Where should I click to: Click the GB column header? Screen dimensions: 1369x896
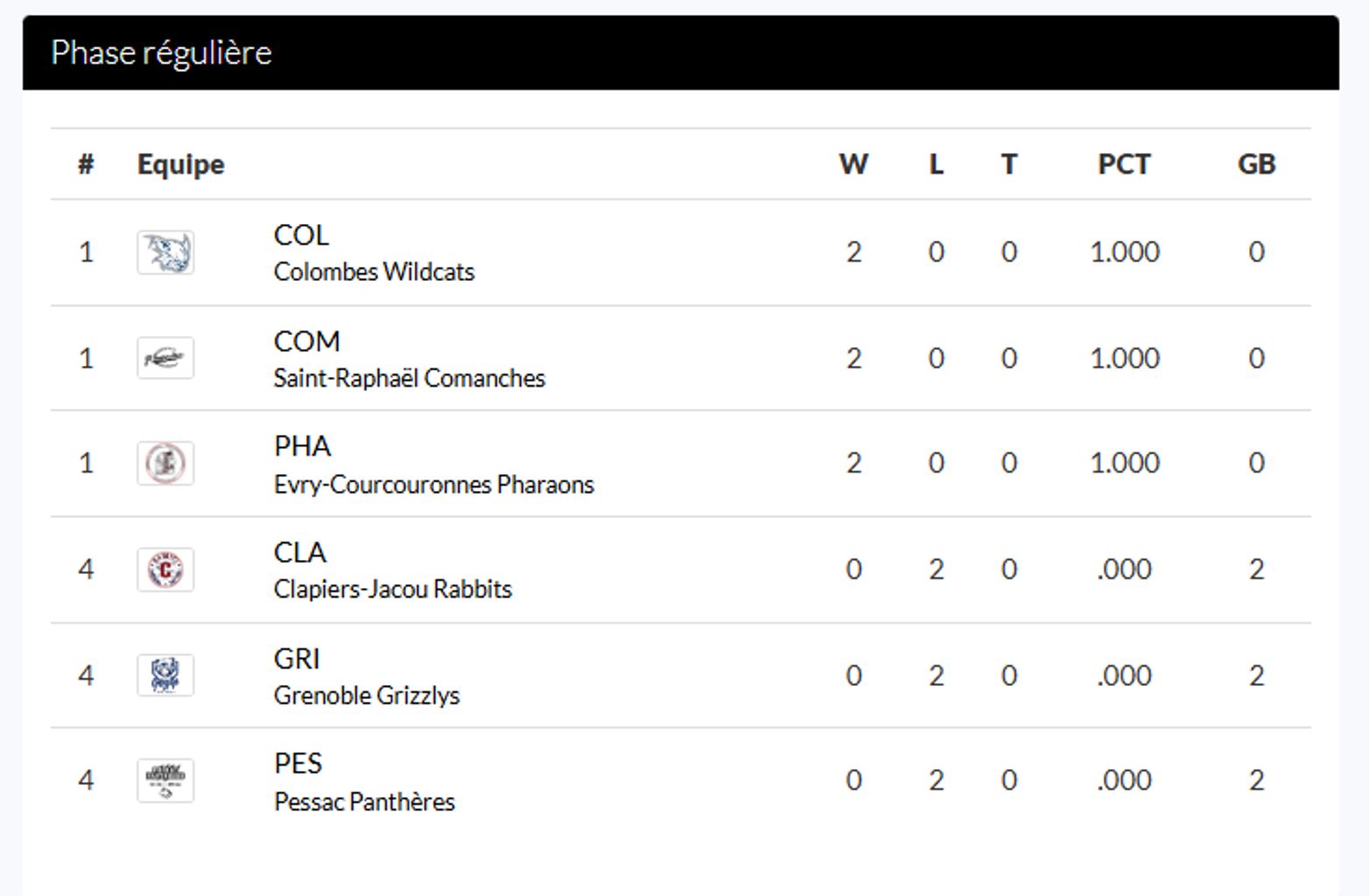(x=1256, y=164)
